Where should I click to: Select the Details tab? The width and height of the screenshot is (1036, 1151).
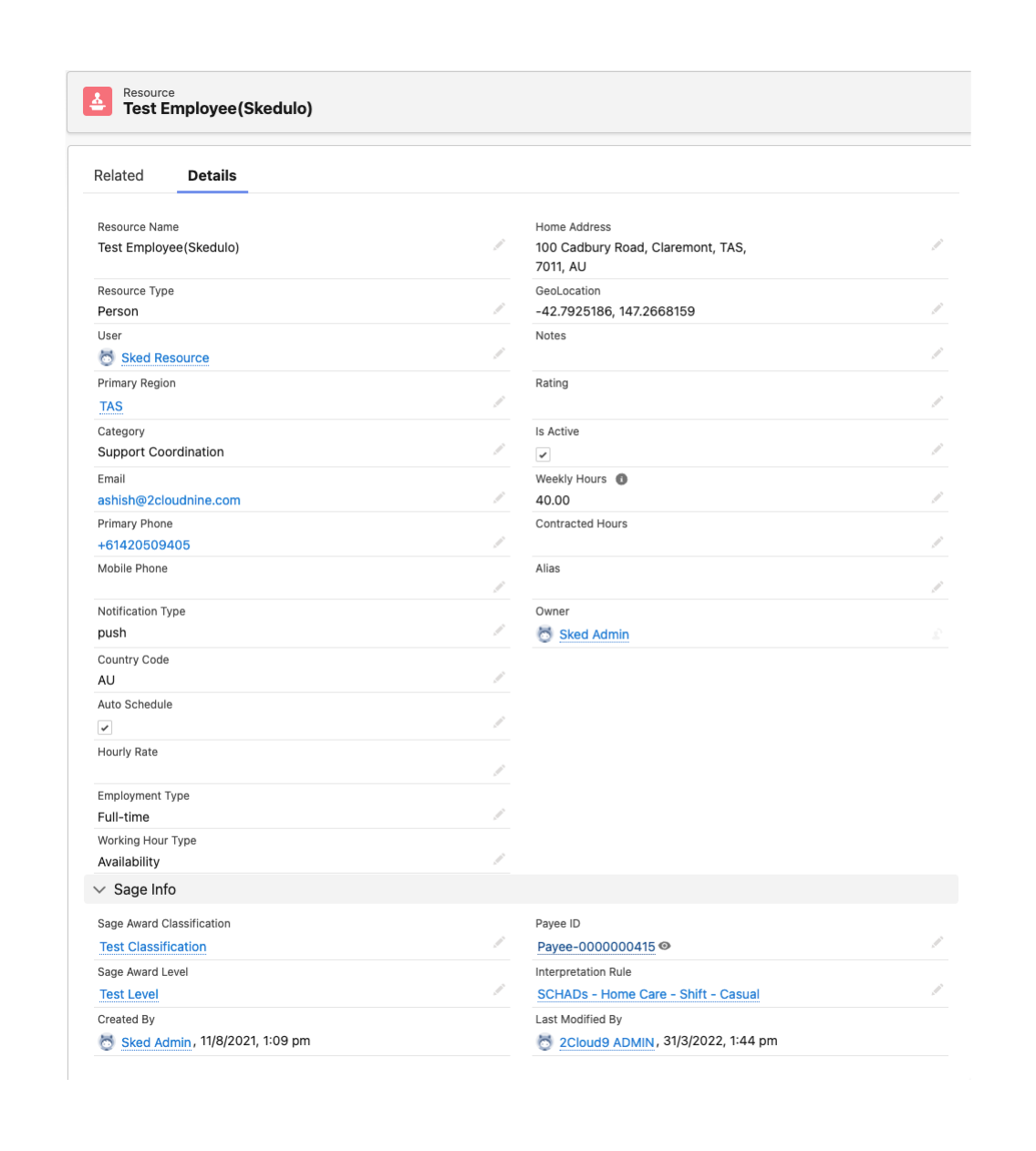[x=212, y=176]
